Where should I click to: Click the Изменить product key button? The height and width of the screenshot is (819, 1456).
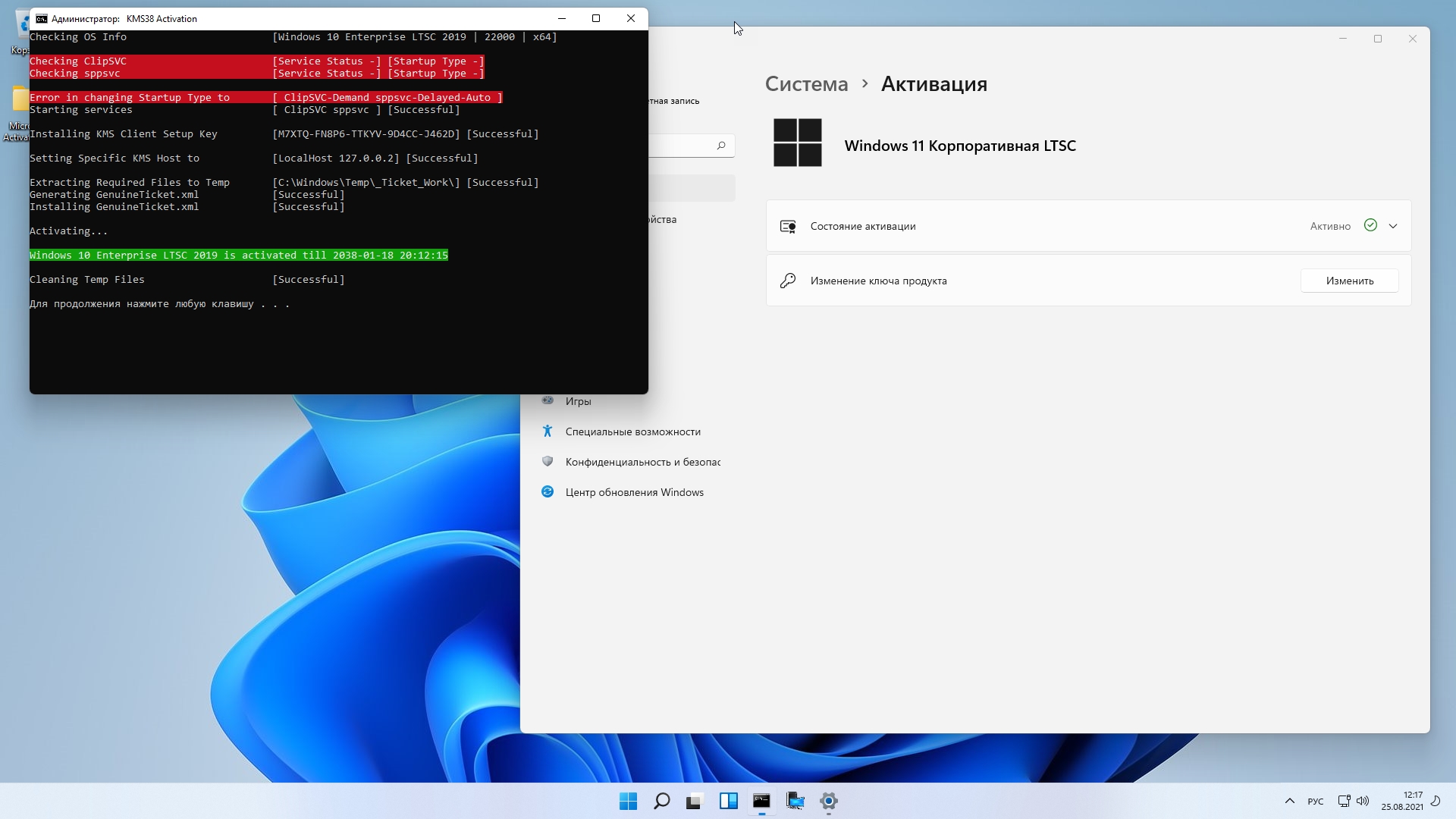(x=1349, y=281)
